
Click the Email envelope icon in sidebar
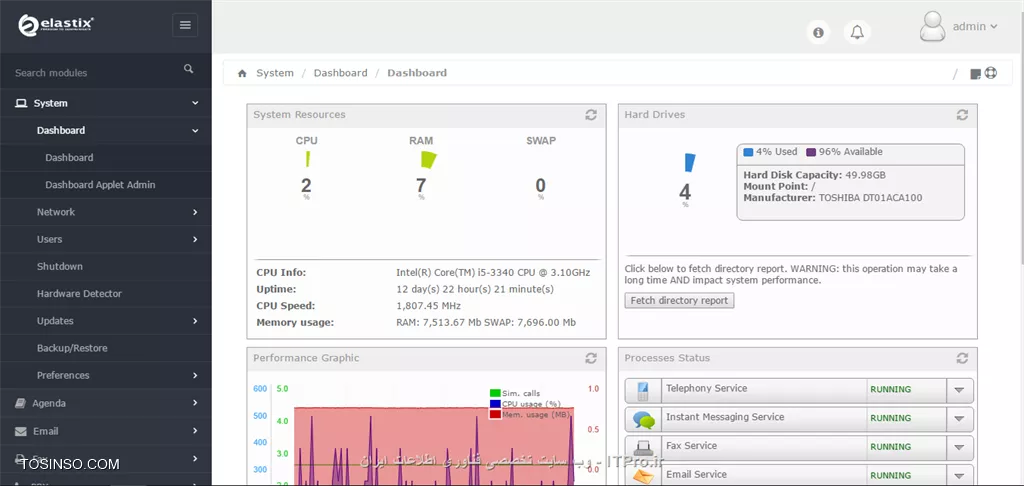[x=21, y=431]
